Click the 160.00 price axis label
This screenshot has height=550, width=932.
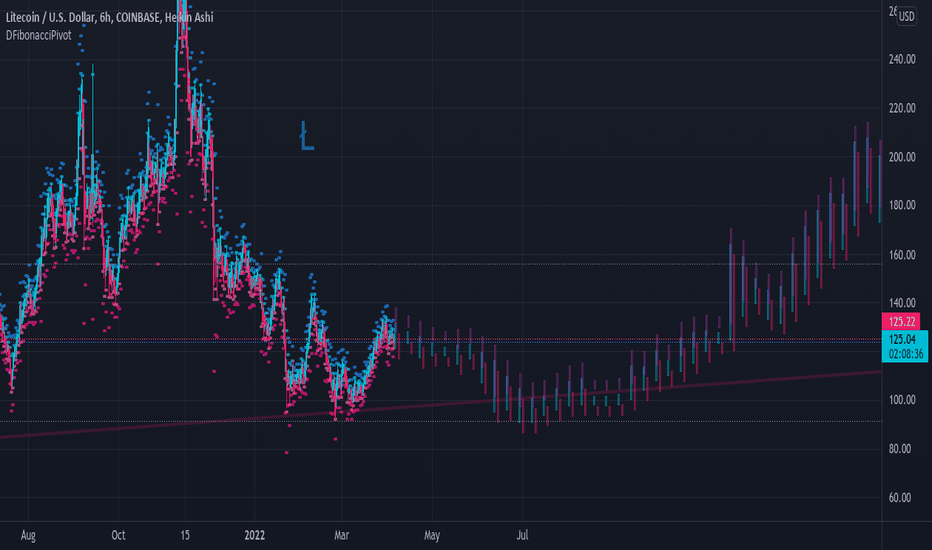902,254
